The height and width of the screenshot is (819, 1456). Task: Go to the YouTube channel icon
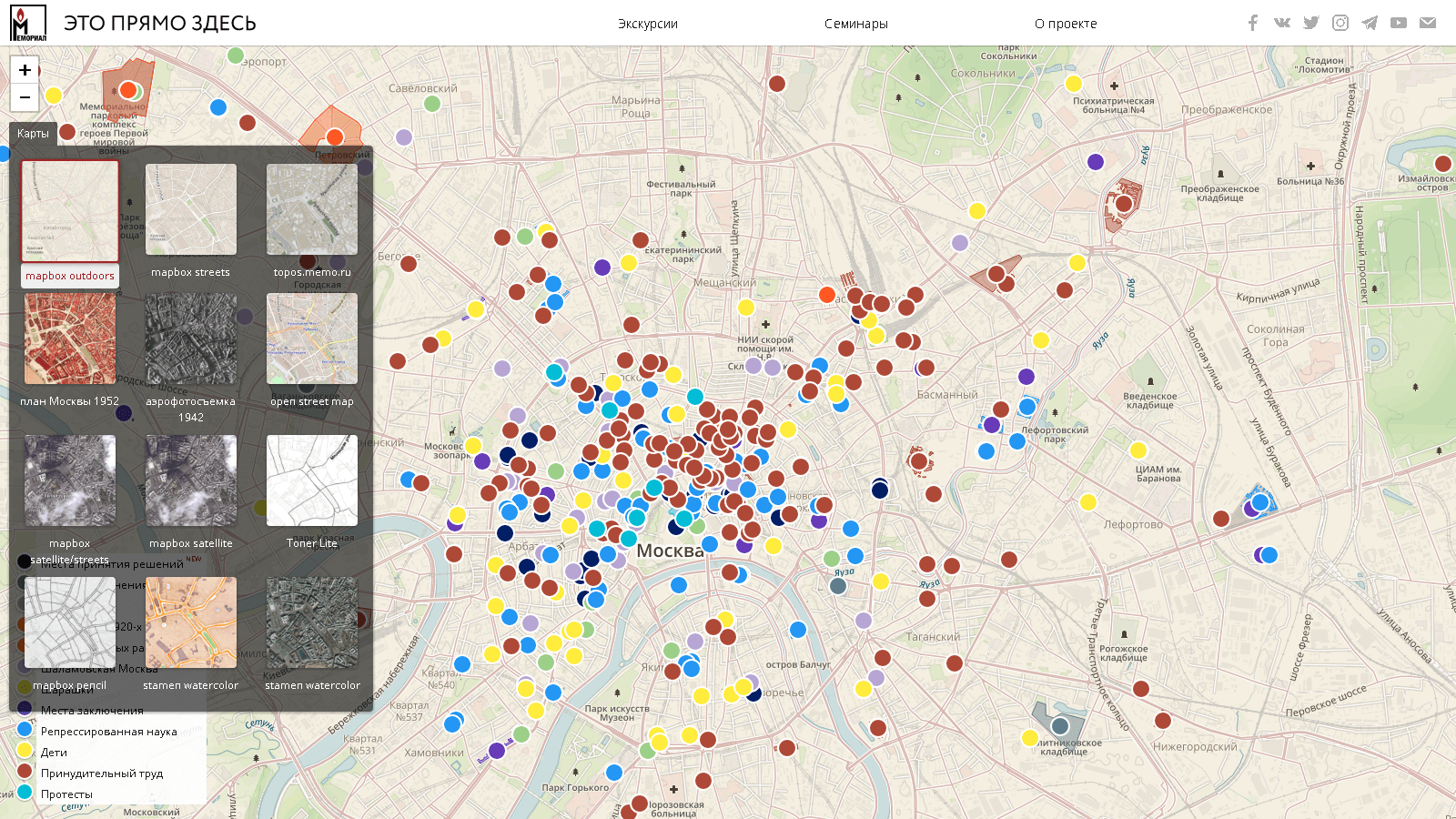1399,23
